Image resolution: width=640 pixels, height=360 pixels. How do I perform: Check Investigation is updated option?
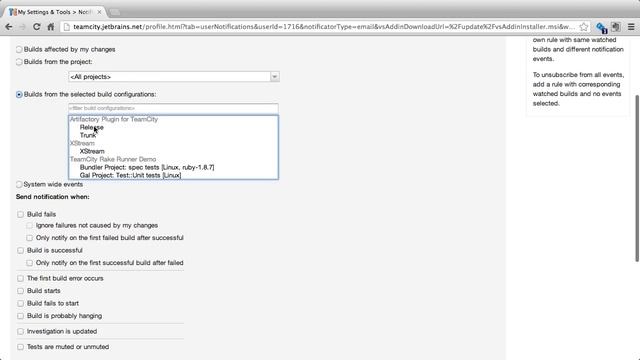tap(20, 331)
